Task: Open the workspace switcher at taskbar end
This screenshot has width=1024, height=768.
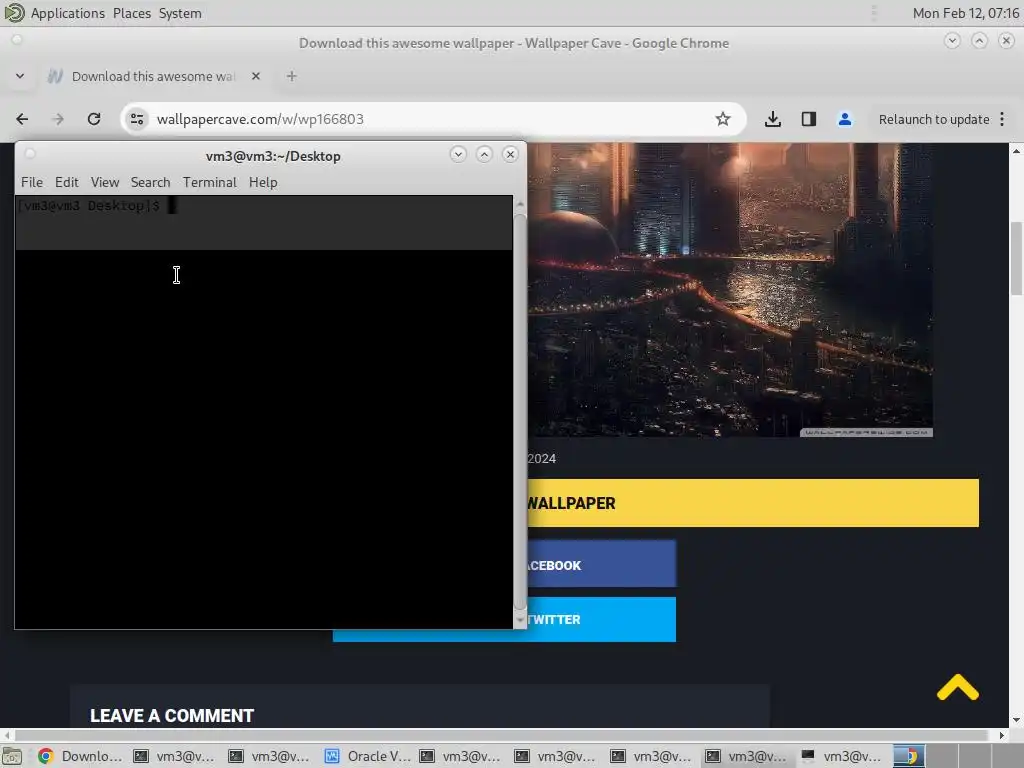Action: [x=958, y=756]
